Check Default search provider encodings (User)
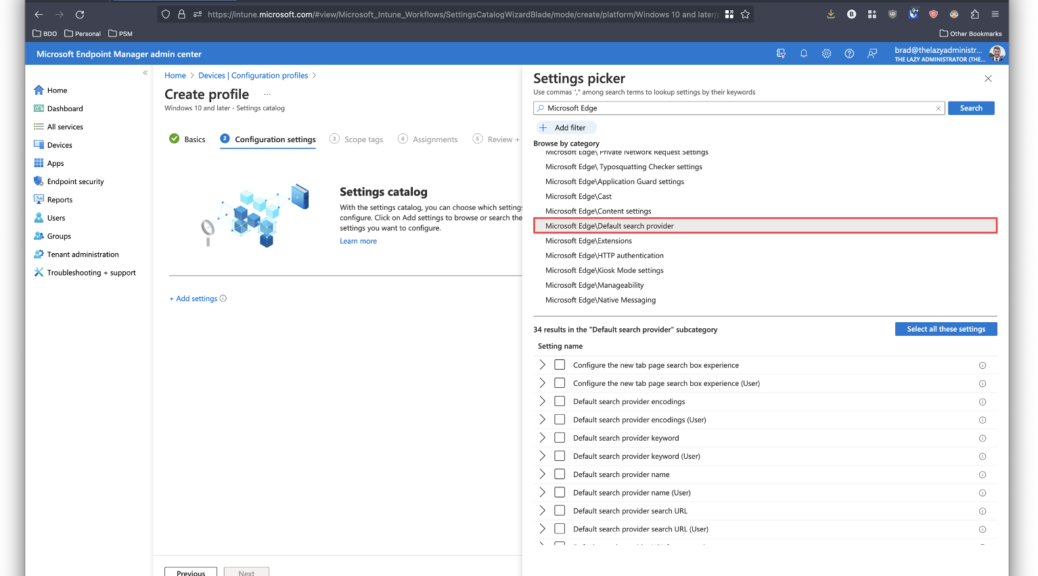Image resolution: width=1038 pixels, height=576 pixels. 559,419
